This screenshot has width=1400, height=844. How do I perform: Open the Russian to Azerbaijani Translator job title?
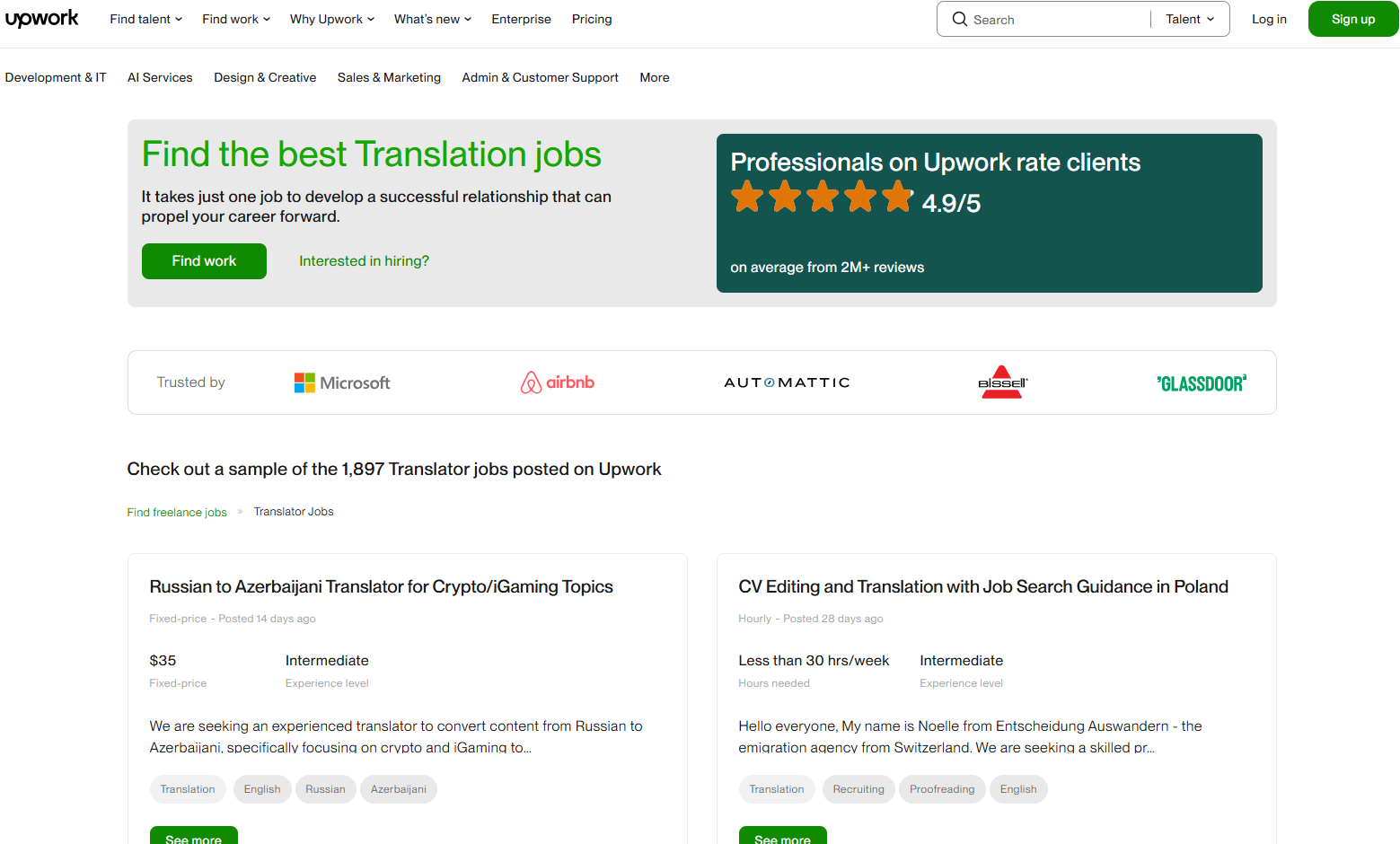coord(381,586)
